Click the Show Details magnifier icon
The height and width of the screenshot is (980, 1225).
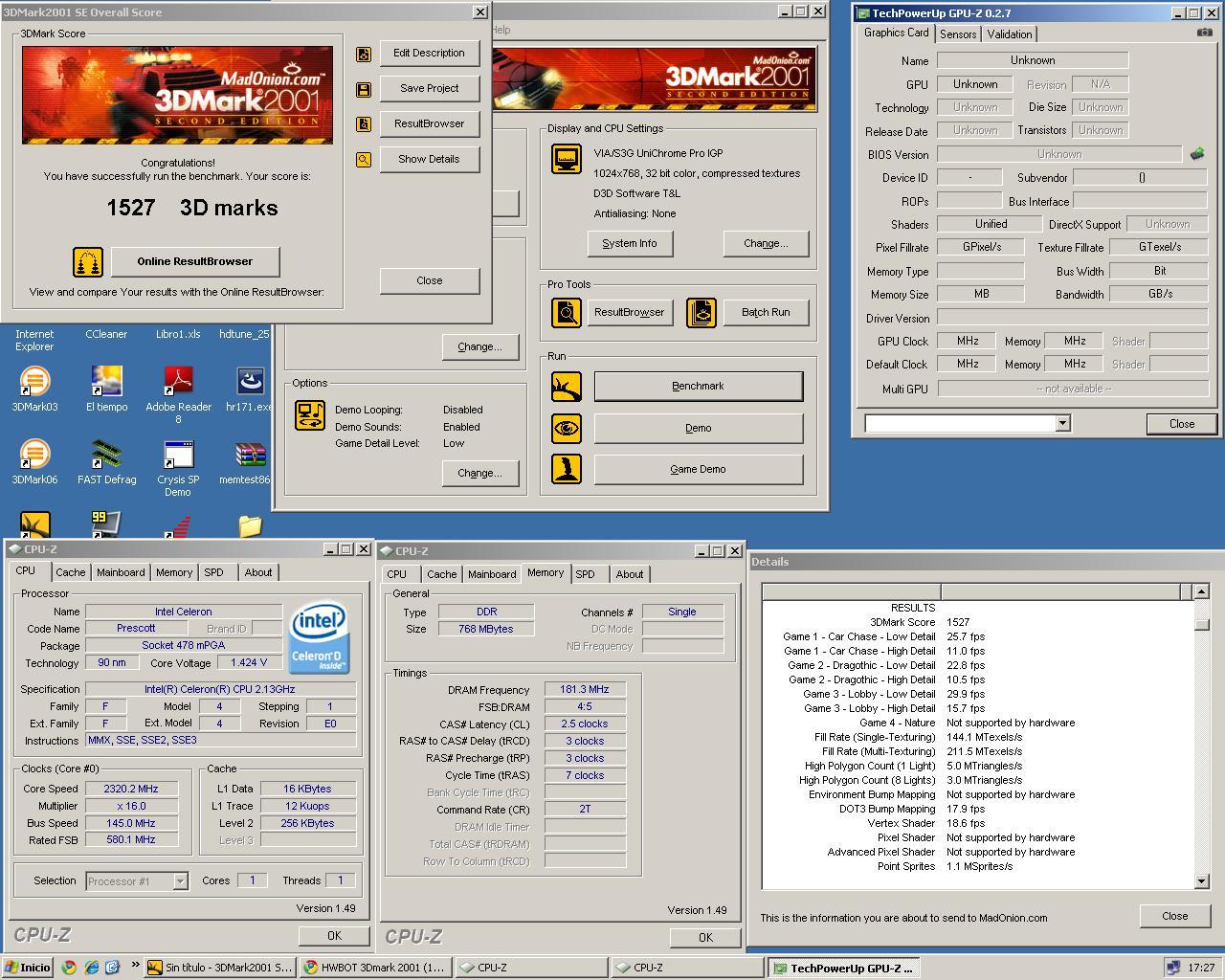tap(364, 160)
